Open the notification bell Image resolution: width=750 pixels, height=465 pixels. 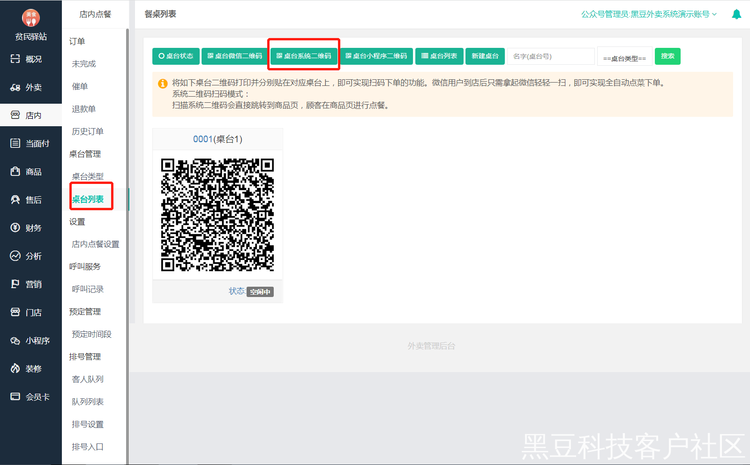point(736,14)
